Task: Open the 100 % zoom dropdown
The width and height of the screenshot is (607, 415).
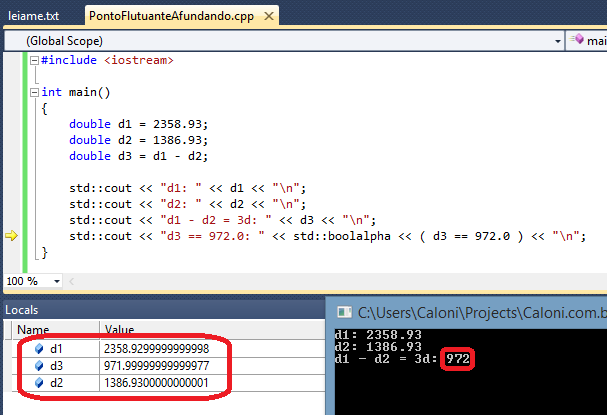Action: coord(48,281)
